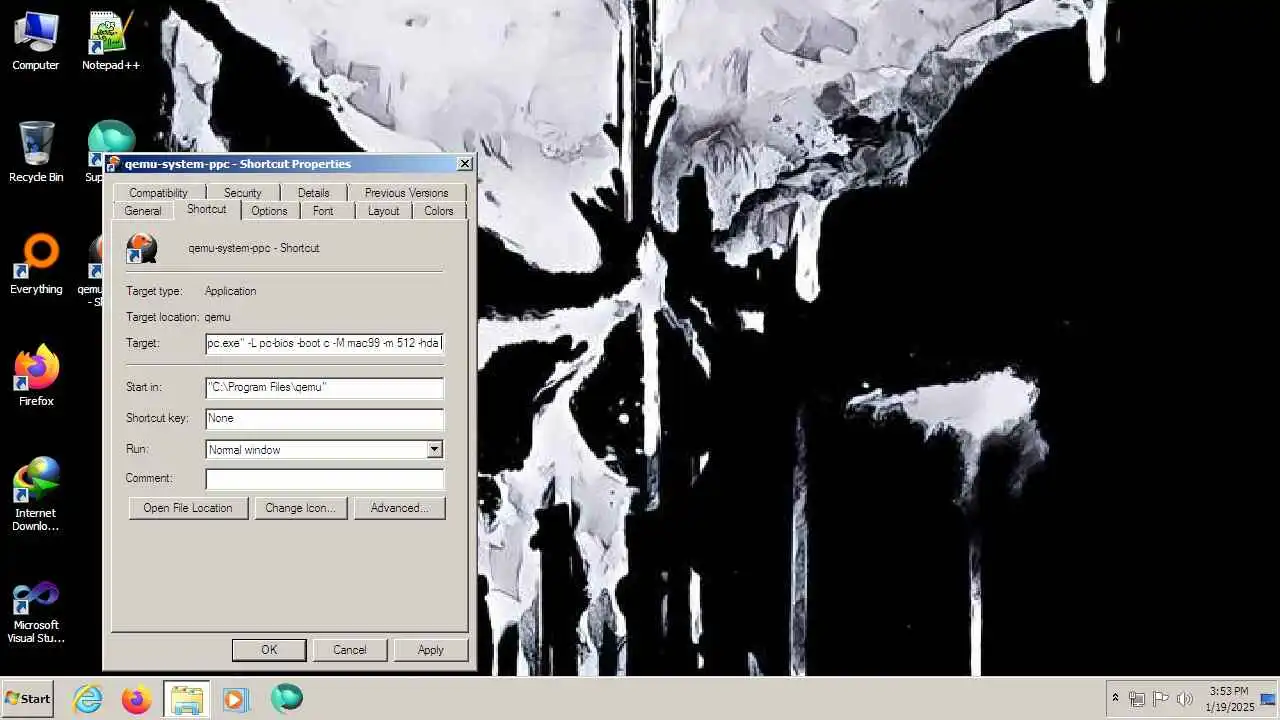Viewport: 1280px width, 720px height.
Task: Open the Start menu
Action: point(28,699)
